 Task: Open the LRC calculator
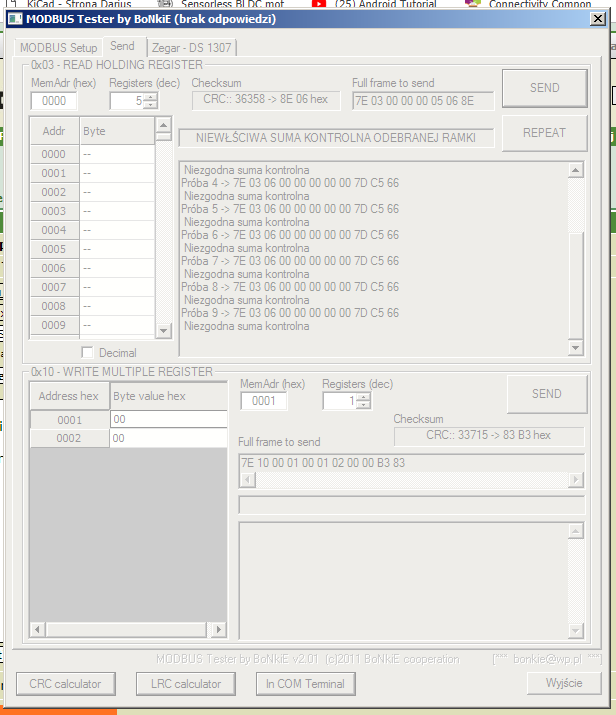pyautogui.click(x=185, y=684)
